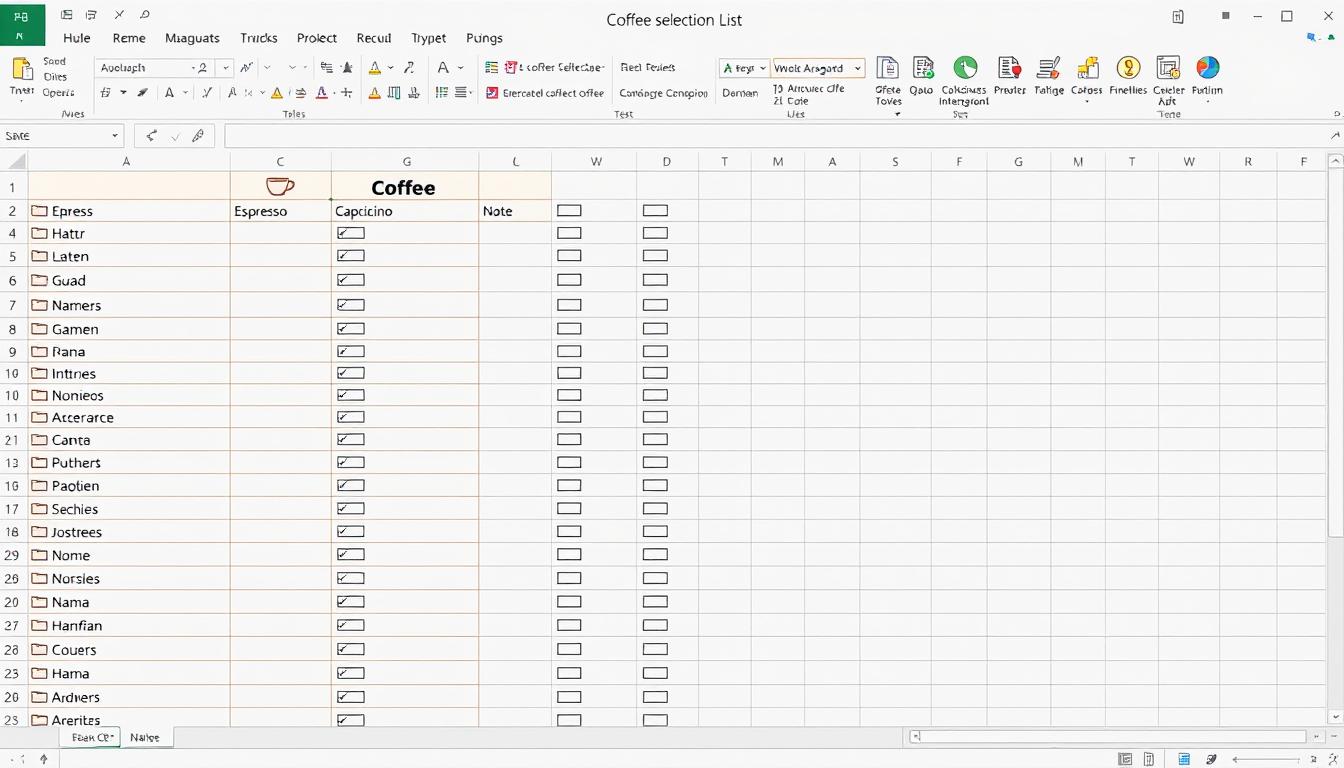The height and width of the screenshot is (768, 1344).
Task: Open the Ceieler Adt icon
Action: [x=1168, y=68]
